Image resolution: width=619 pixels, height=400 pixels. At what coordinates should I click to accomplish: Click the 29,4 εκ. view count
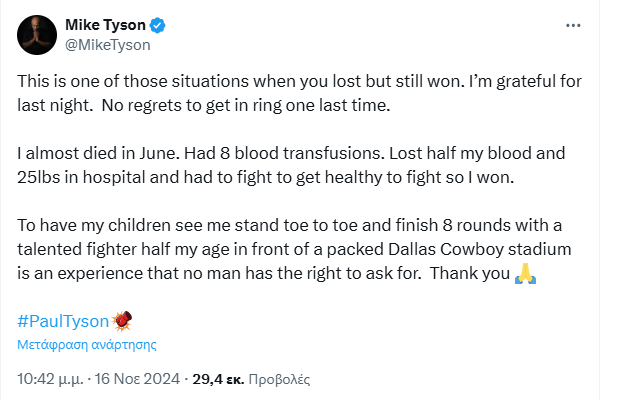[x=218, y=379]
